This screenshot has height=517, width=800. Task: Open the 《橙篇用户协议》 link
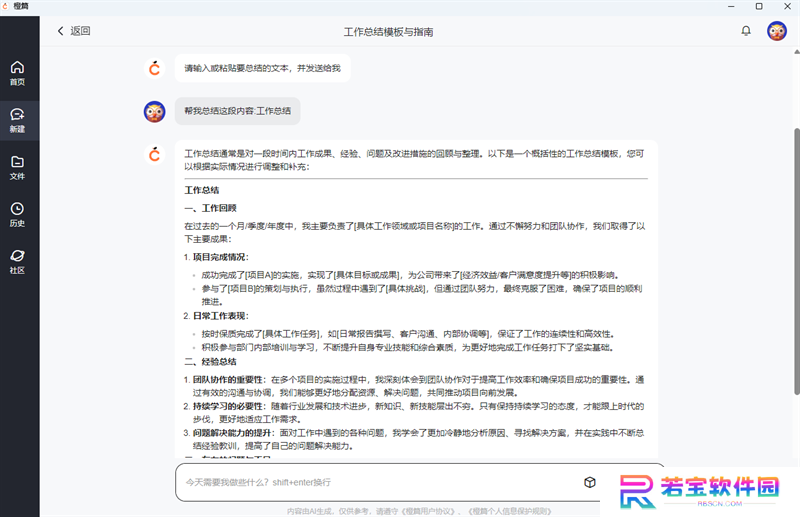(428, 511)
